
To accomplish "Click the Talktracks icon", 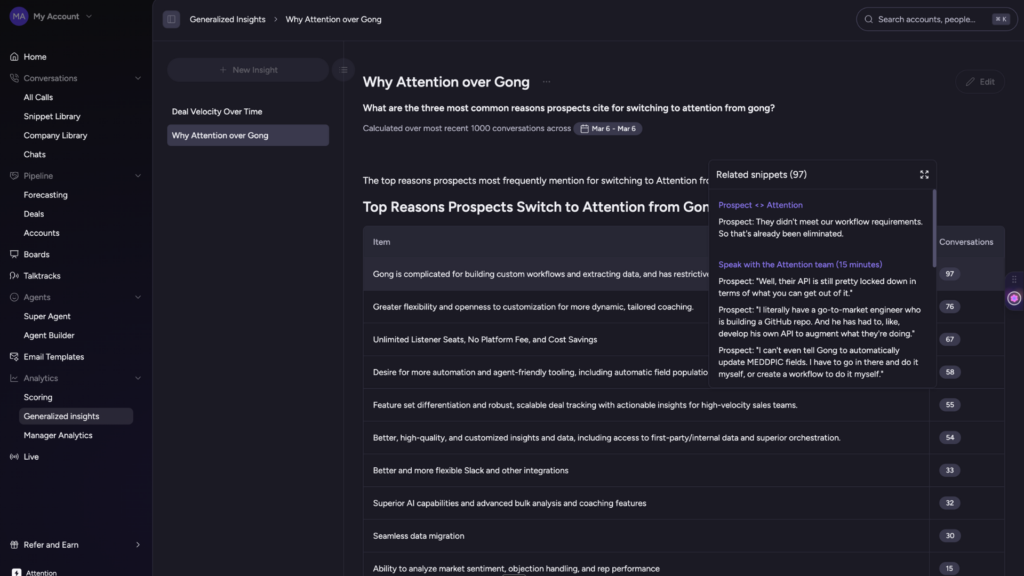I will 14,276.
